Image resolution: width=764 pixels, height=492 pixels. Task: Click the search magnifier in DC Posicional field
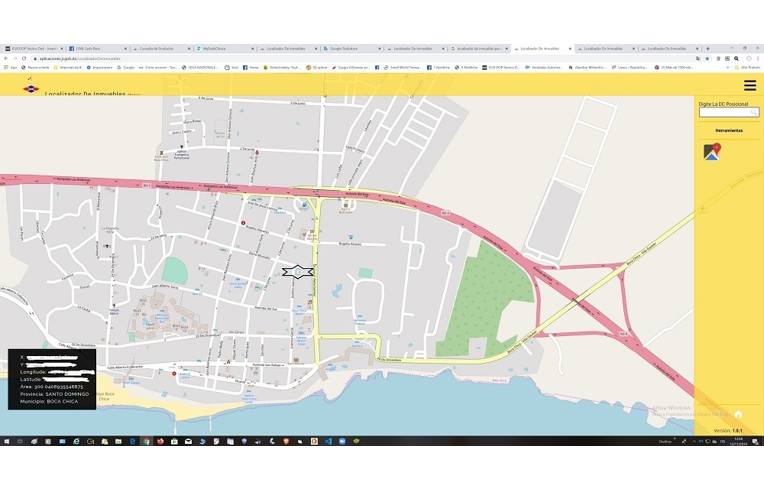click(754, 112)
